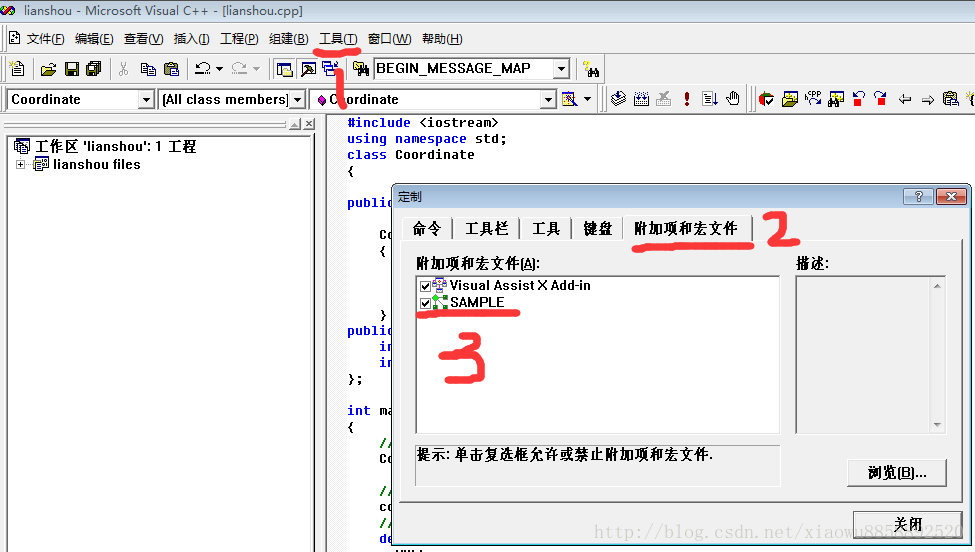
Task: Open the 工程(P) menu
Action: coord(239,39)
